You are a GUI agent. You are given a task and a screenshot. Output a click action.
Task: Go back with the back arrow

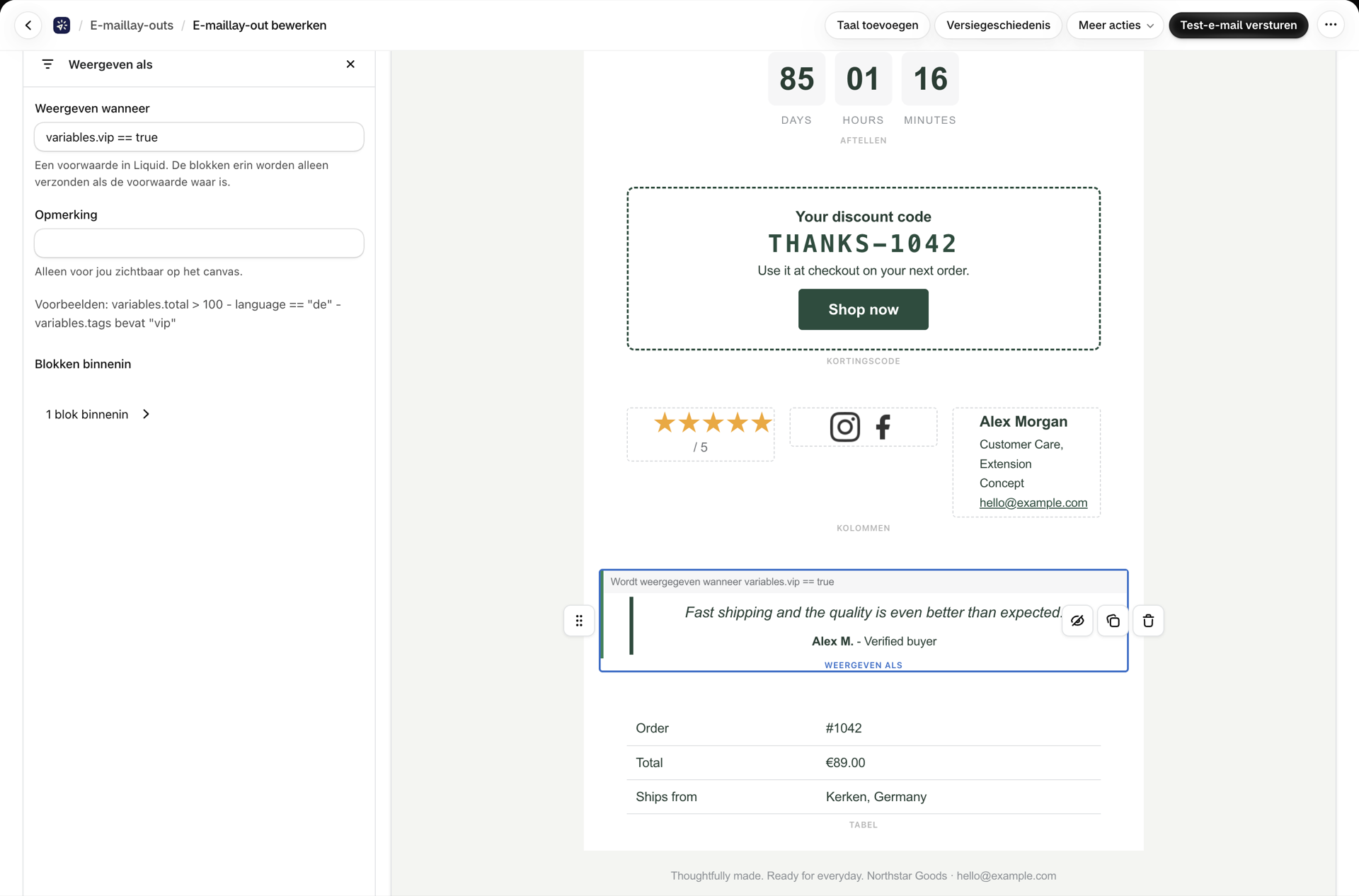(x=28, y=25)
